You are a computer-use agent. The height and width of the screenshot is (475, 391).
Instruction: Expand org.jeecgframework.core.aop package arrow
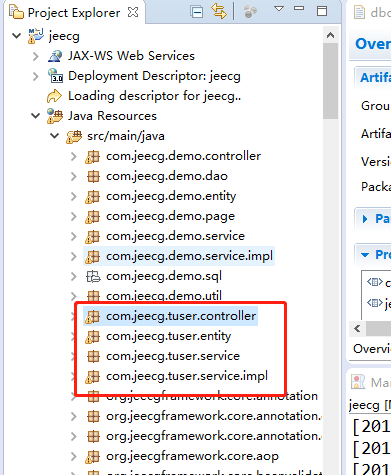(74, 456)
